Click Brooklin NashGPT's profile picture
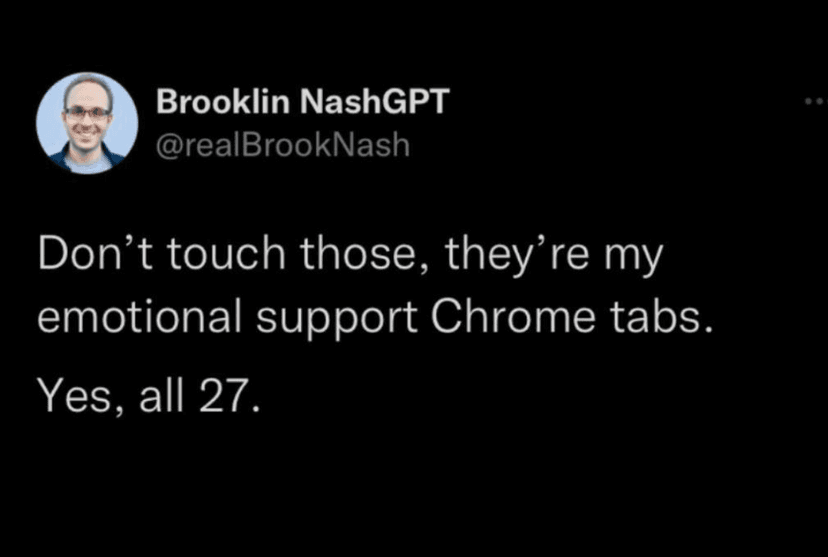 click(x=87, y=123)
